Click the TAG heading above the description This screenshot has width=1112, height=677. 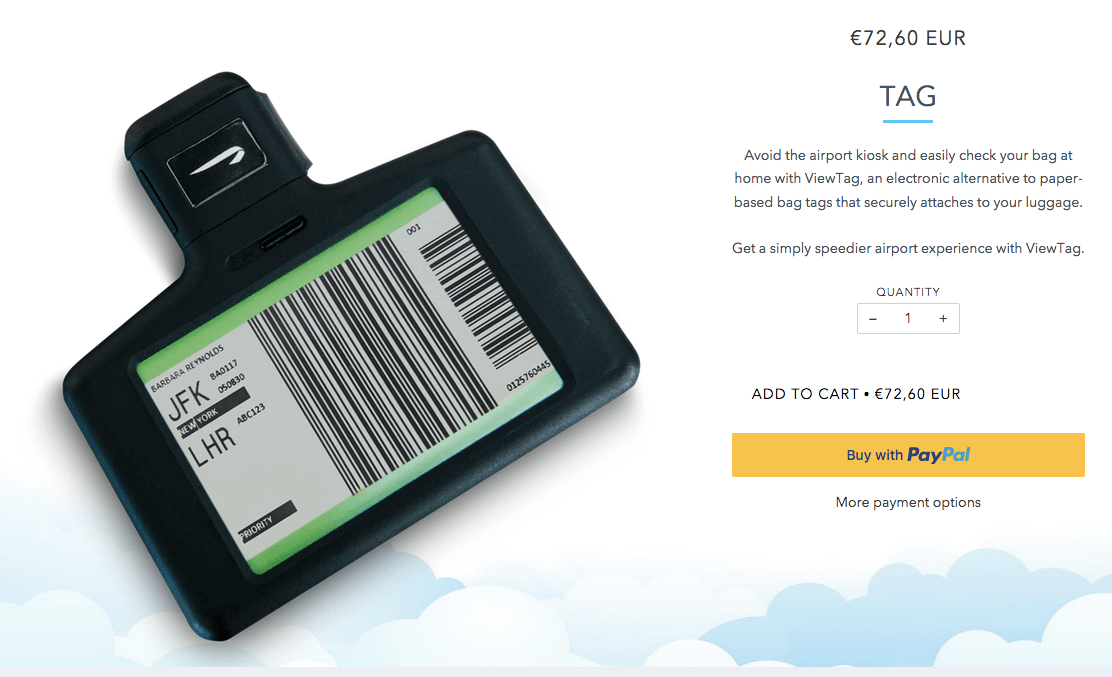907,97
